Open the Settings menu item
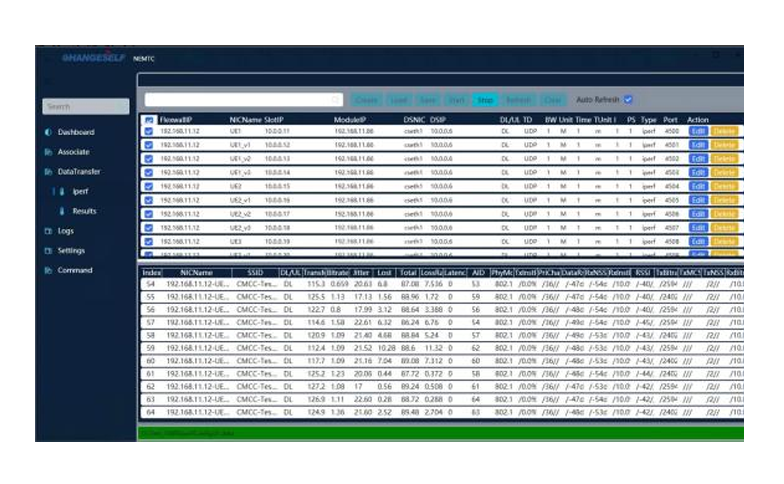Image resolution: width=784 pixels, height=484 pixels. tap(71, 251)
